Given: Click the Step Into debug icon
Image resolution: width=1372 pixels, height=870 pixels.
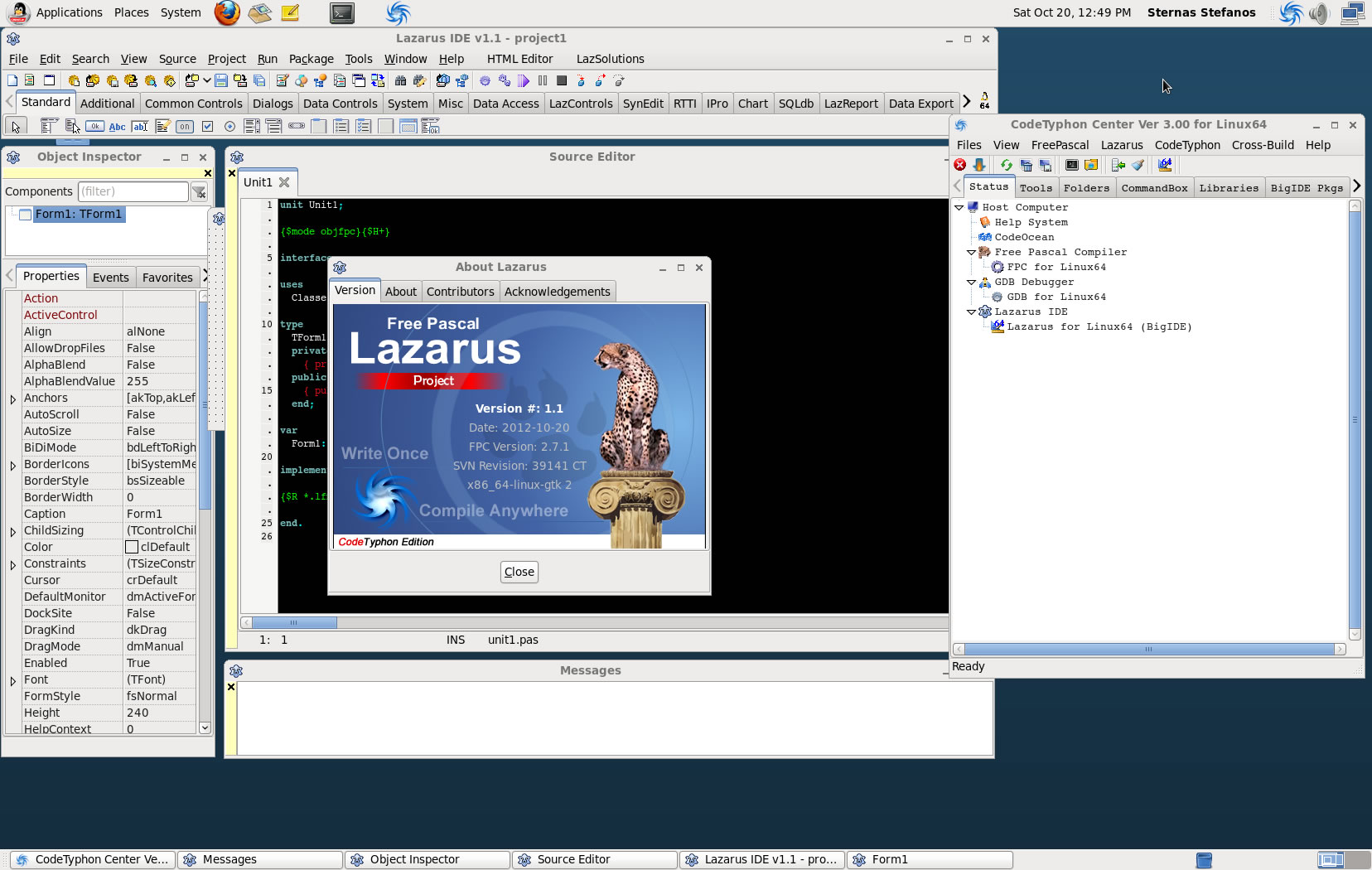Looking at the screenshot, I should coord(581,80).
